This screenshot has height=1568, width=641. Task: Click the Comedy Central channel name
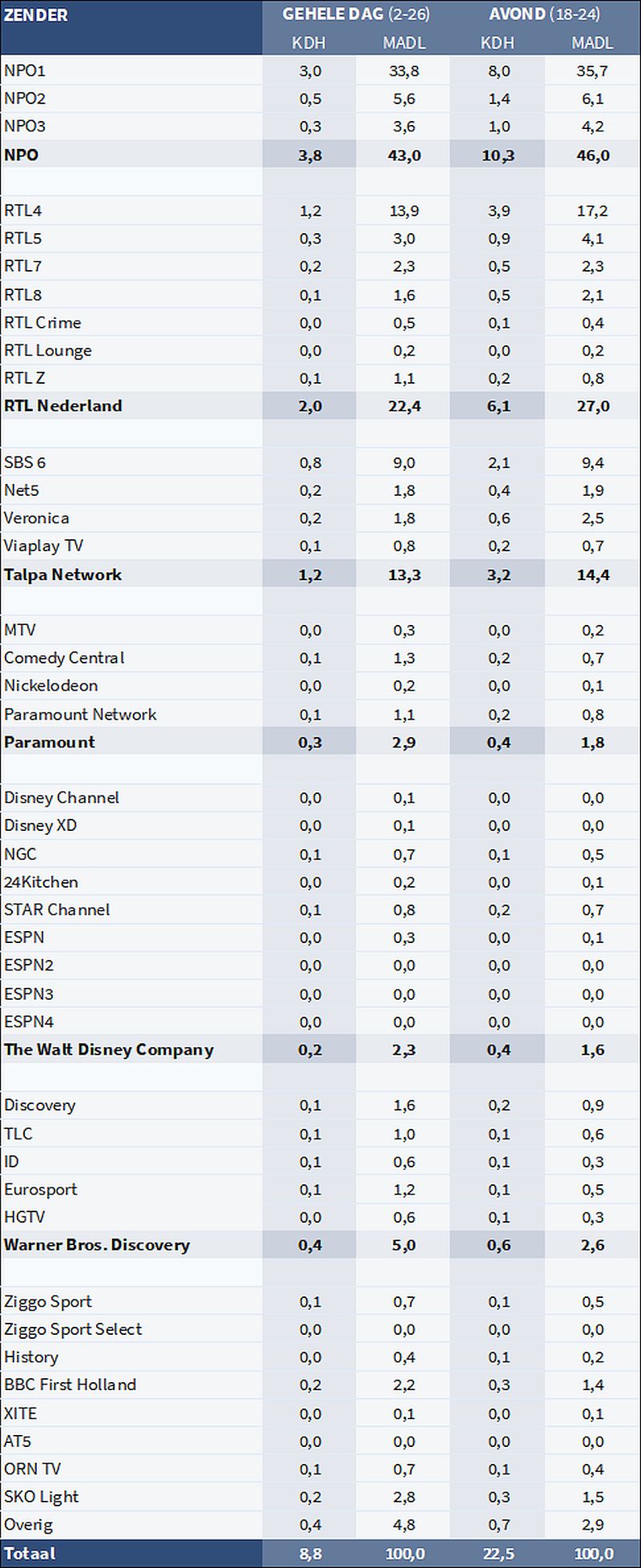pyautogui.click(x=64, y=658)
